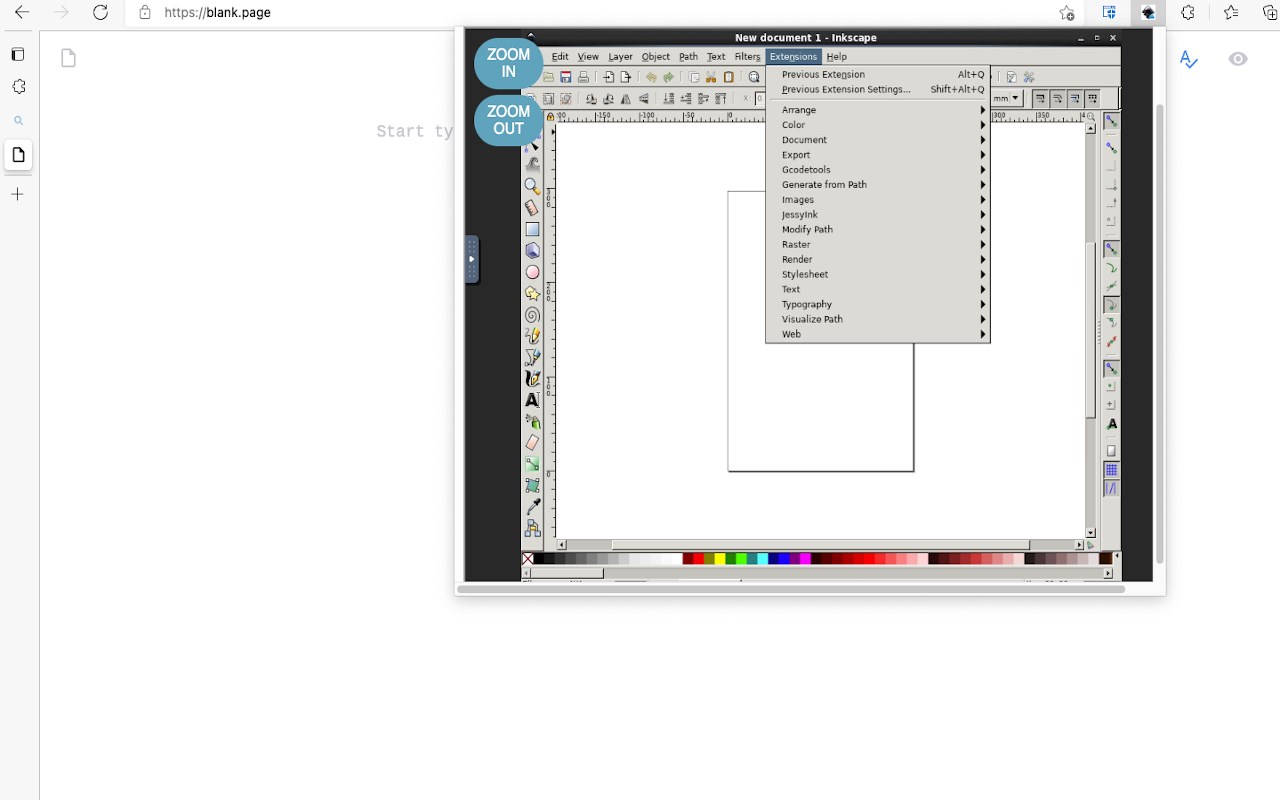Click the Save document icon
The width and height of the screenshot is (1280, 800).
[566, 77]
